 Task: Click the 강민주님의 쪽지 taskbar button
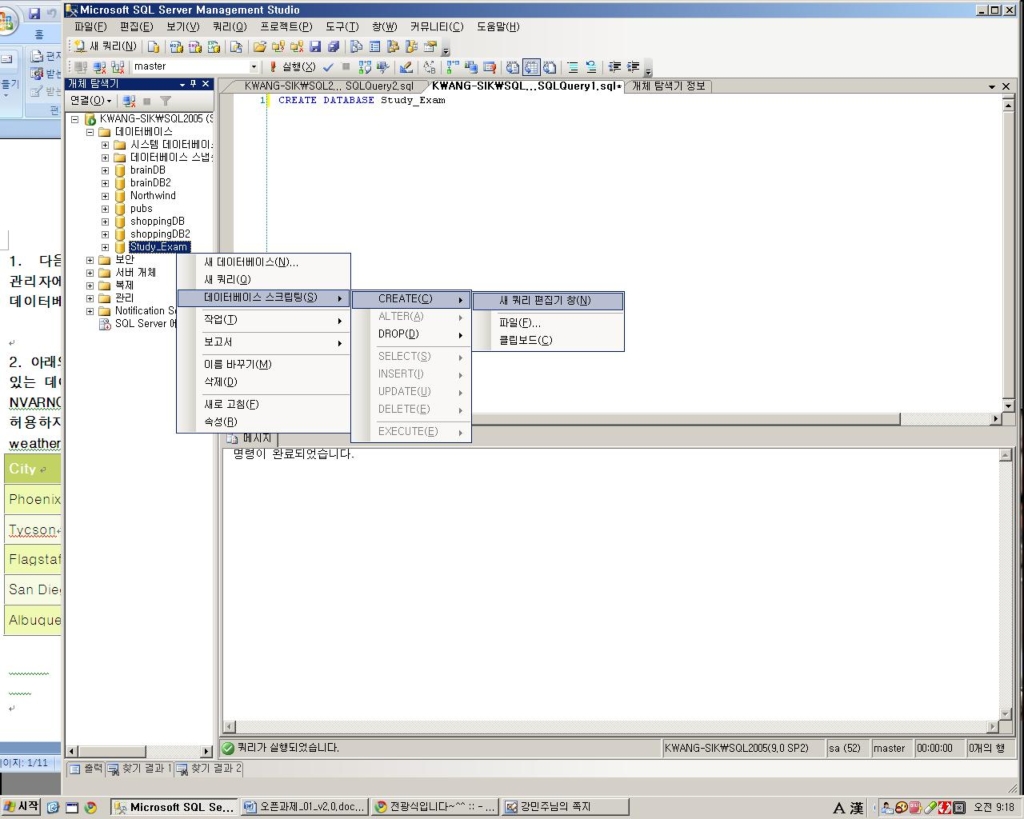click(566, 807)
